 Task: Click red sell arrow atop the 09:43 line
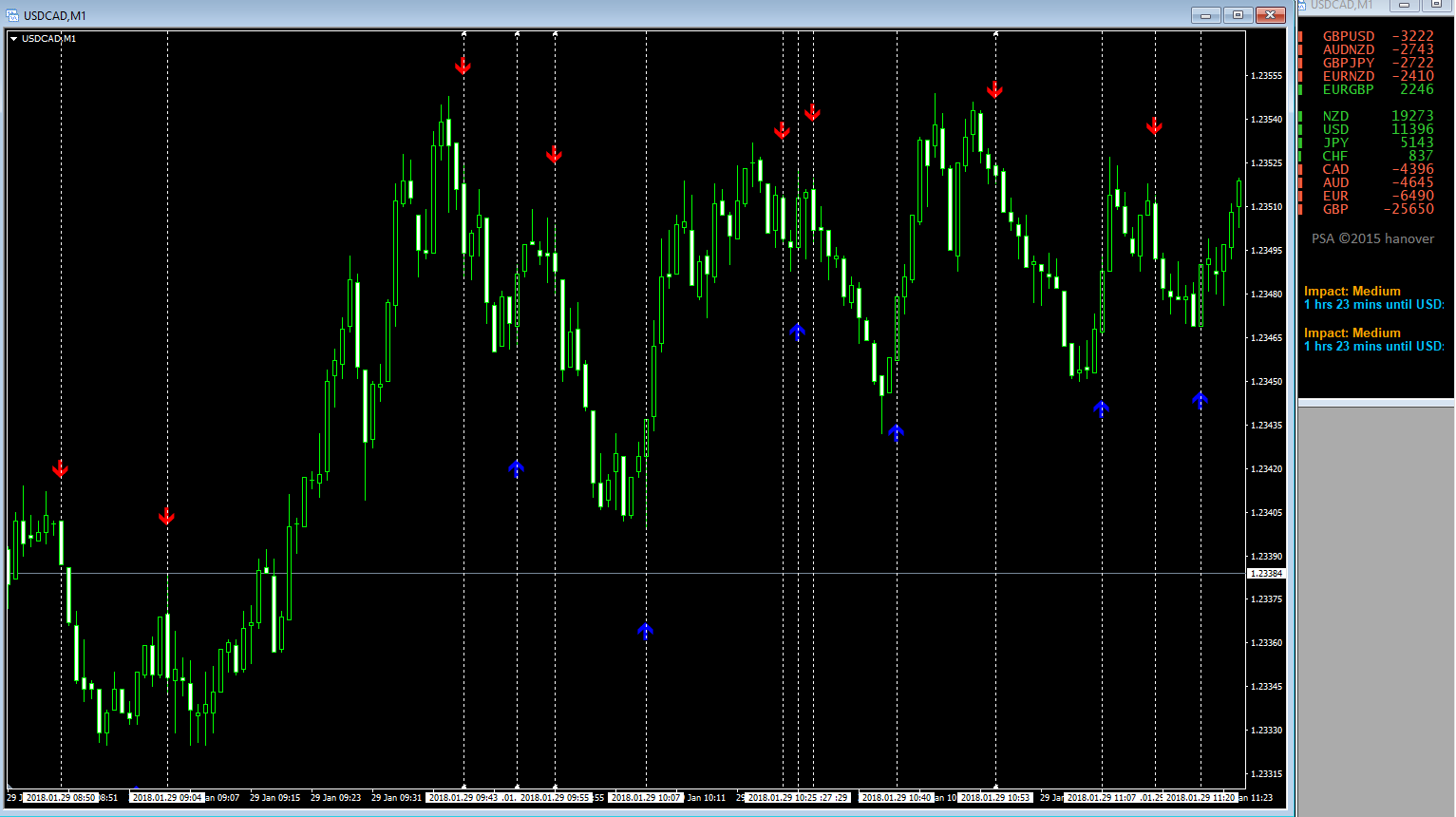(x=463, y=66)
